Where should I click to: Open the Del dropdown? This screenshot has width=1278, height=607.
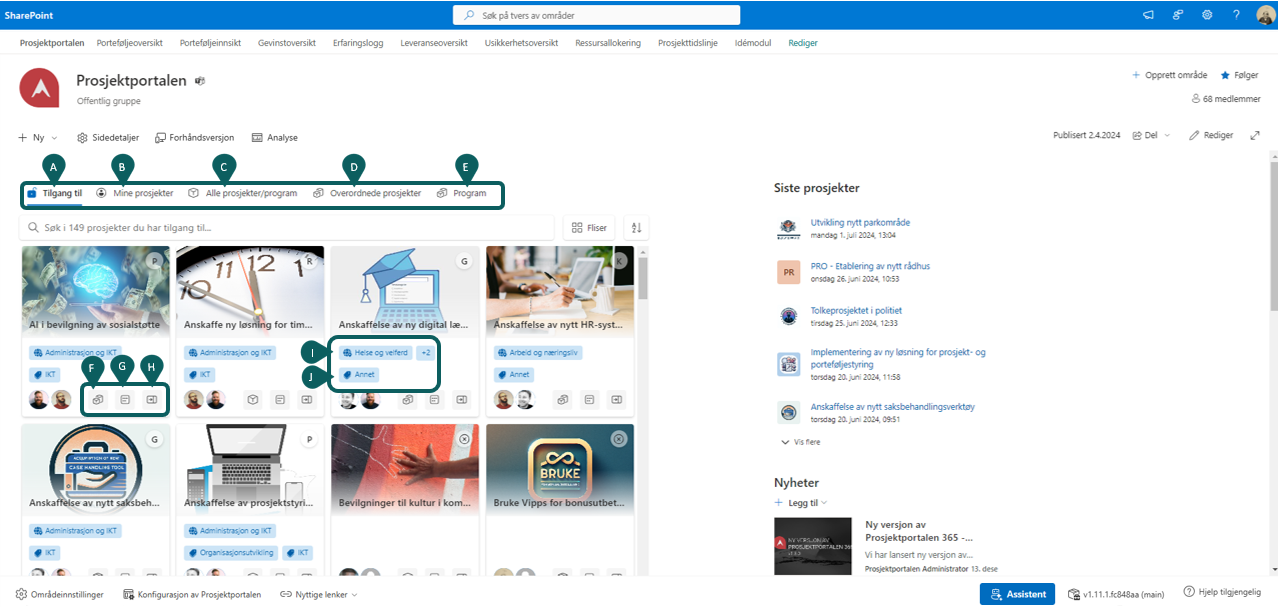click(x=1148, y=136)
